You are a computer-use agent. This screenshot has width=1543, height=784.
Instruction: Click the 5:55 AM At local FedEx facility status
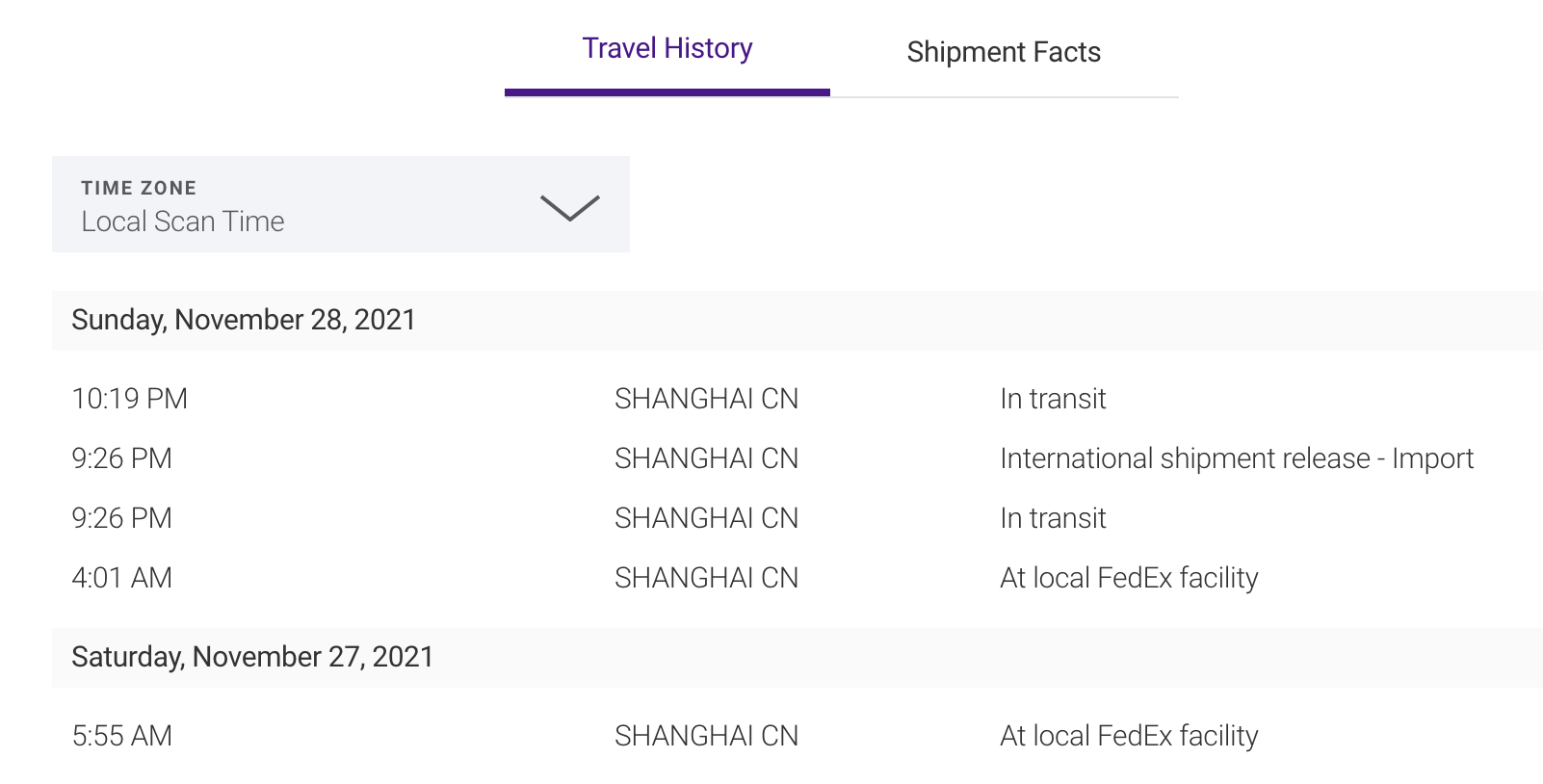pos(1129,736)
